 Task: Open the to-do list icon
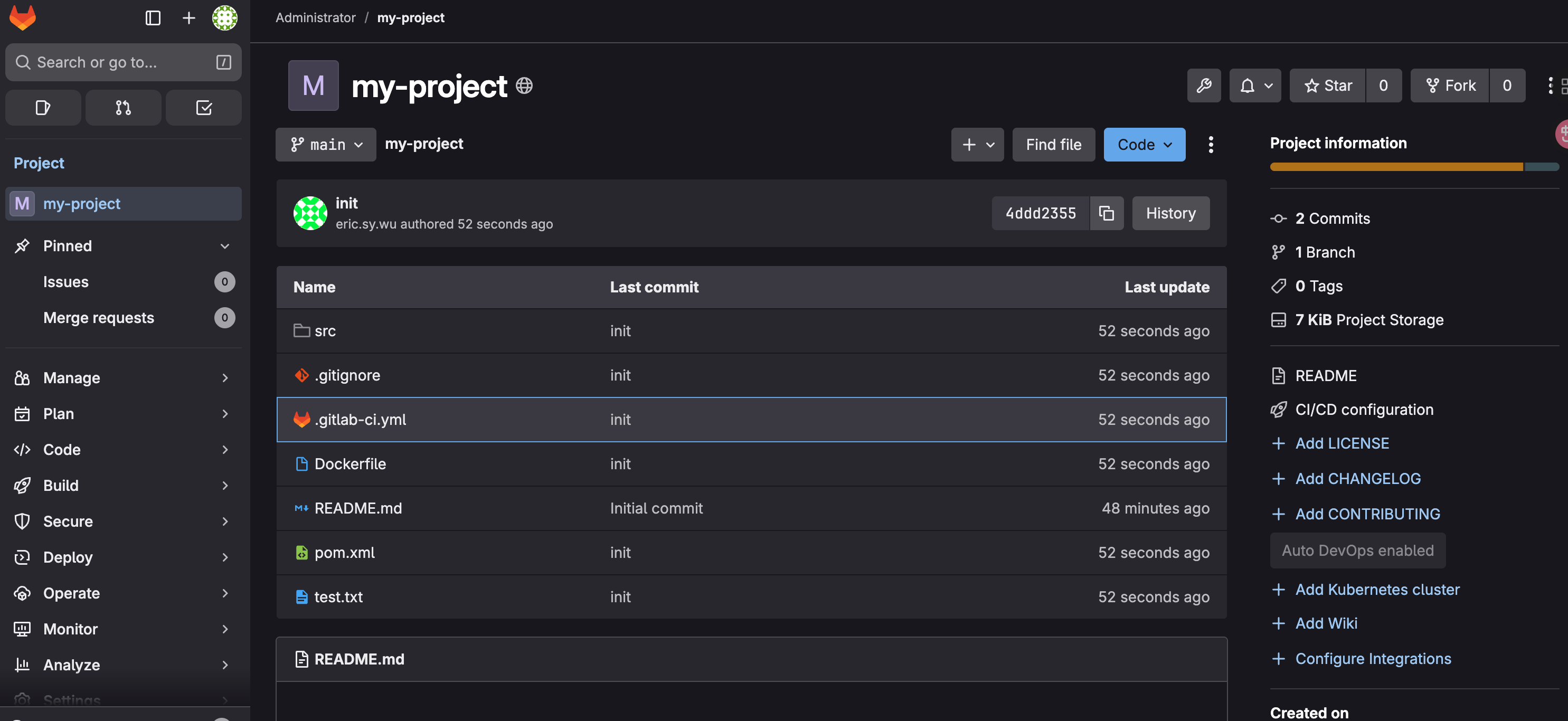pos(203,108)
